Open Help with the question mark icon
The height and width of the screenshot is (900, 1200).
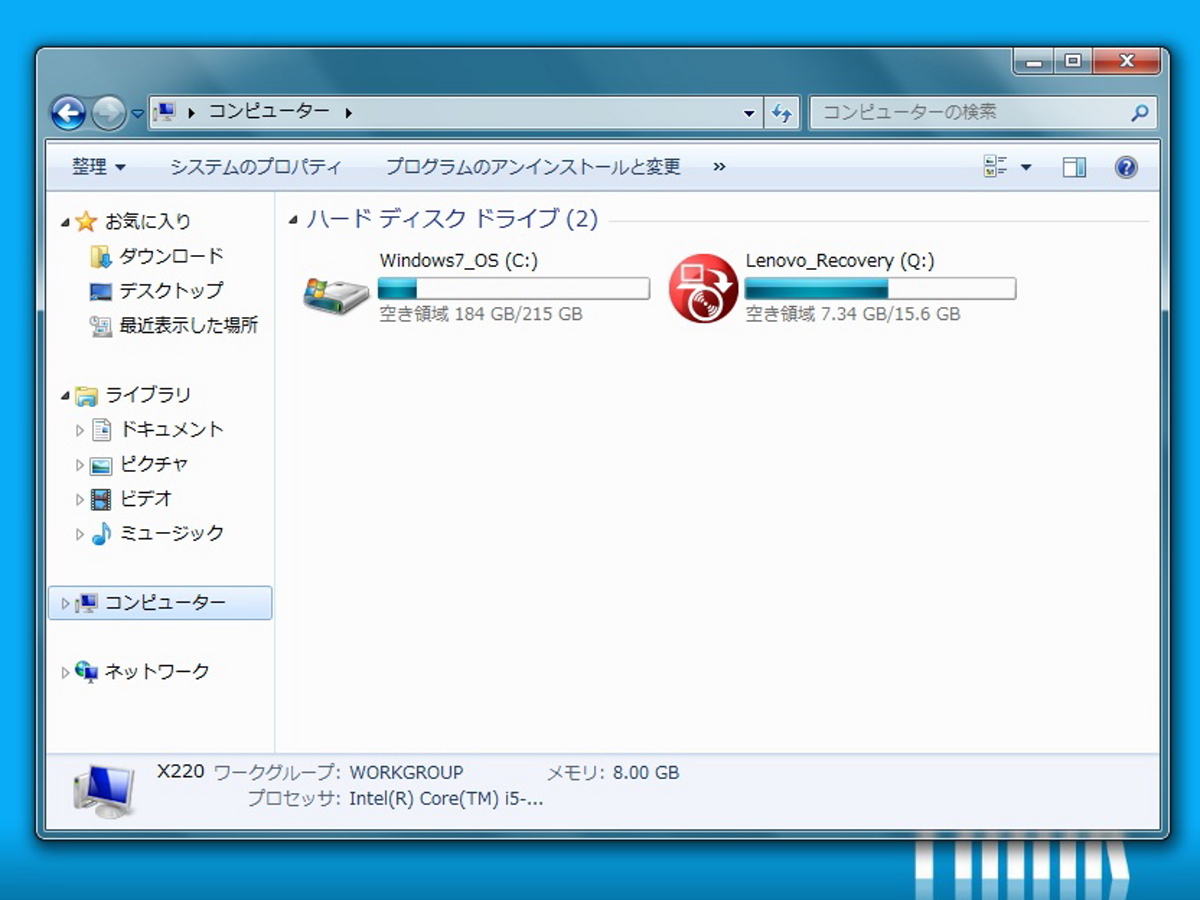pos(1126,167)
